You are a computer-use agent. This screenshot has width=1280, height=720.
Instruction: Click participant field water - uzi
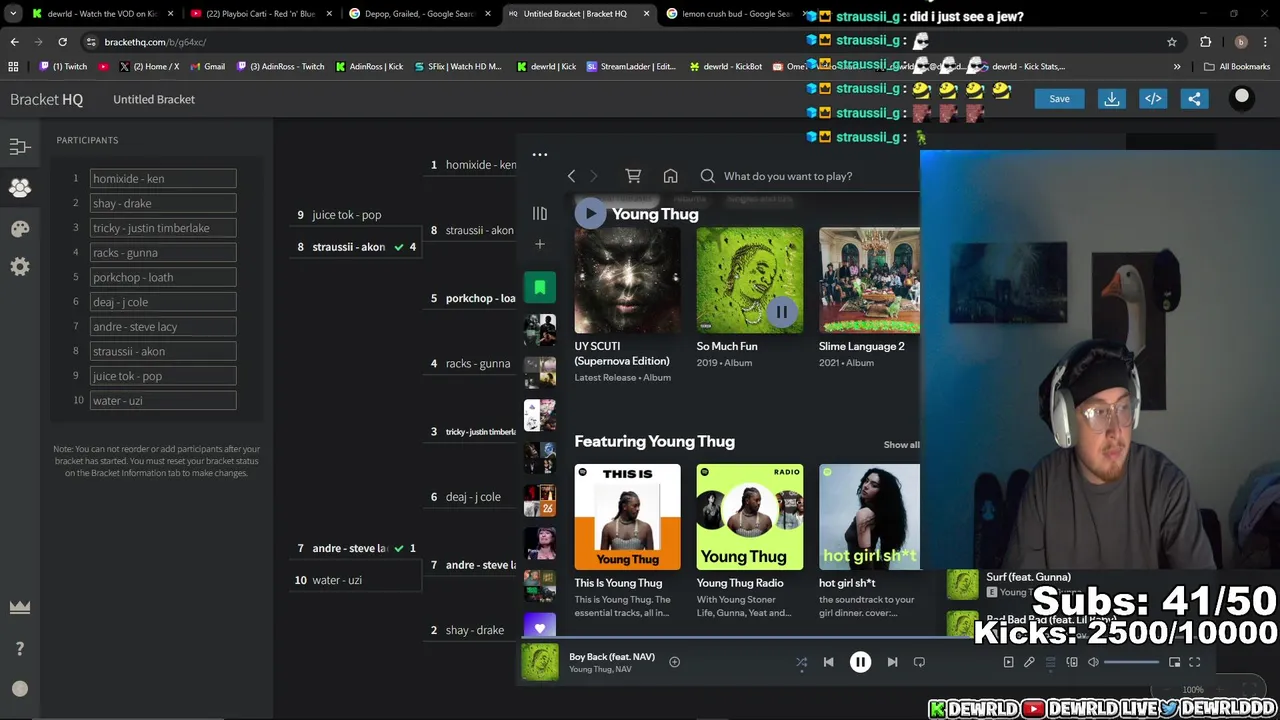click(163, 400)
